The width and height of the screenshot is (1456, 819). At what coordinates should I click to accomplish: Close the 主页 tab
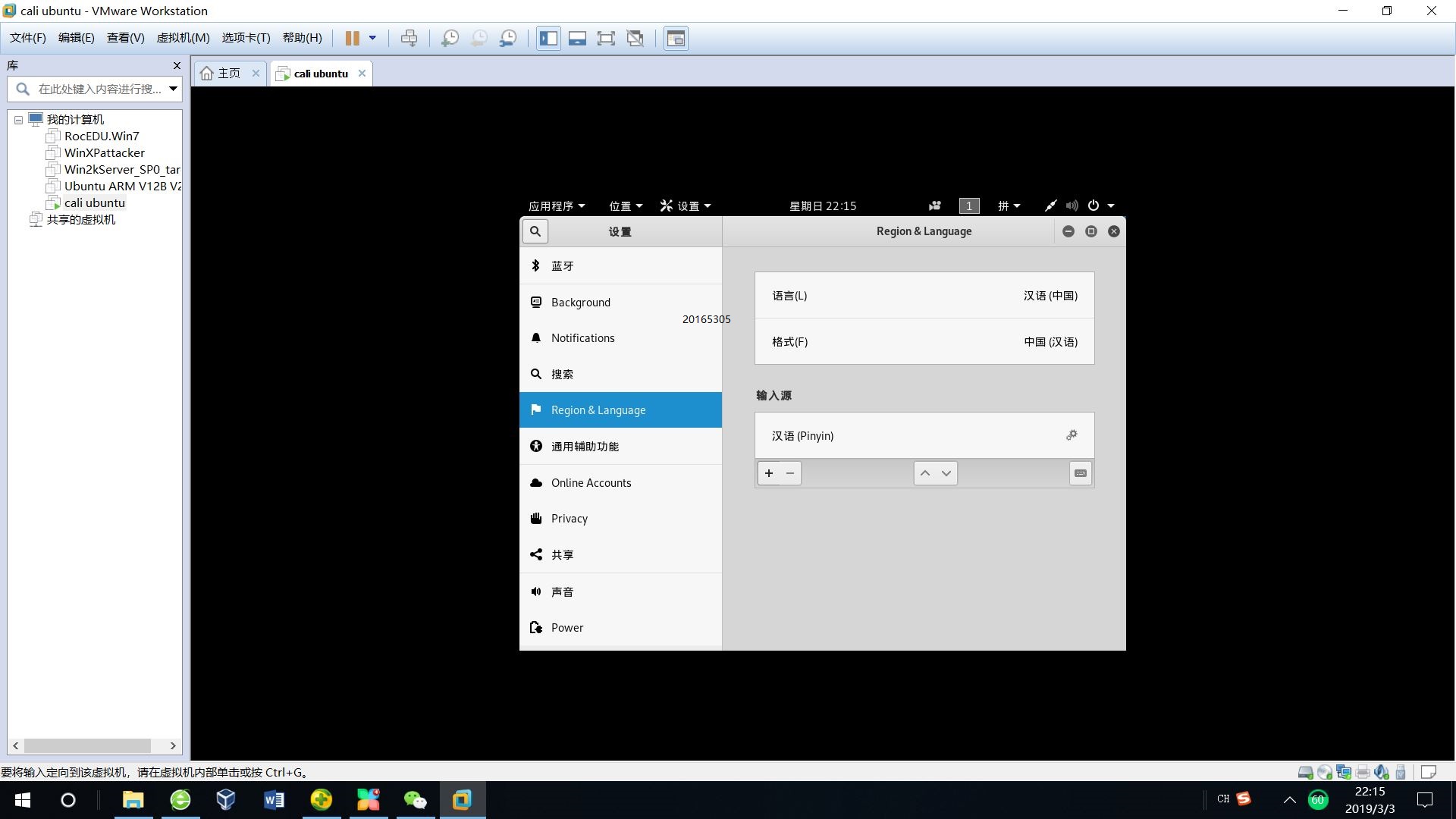coord(256,73)
